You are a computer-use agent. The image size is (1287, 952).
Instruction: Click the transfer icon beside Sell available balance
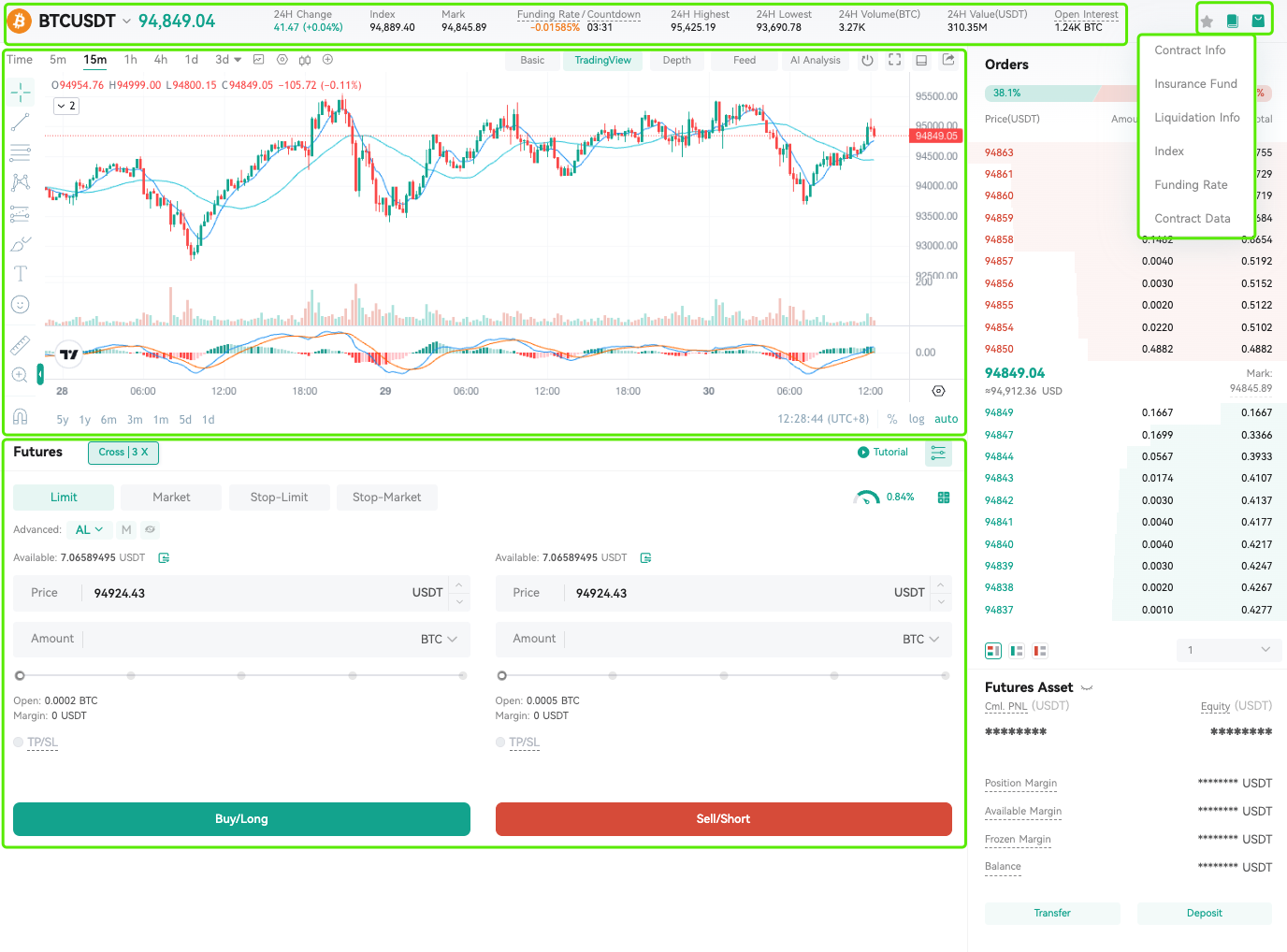pyautogui.click(x=645, y=558)
